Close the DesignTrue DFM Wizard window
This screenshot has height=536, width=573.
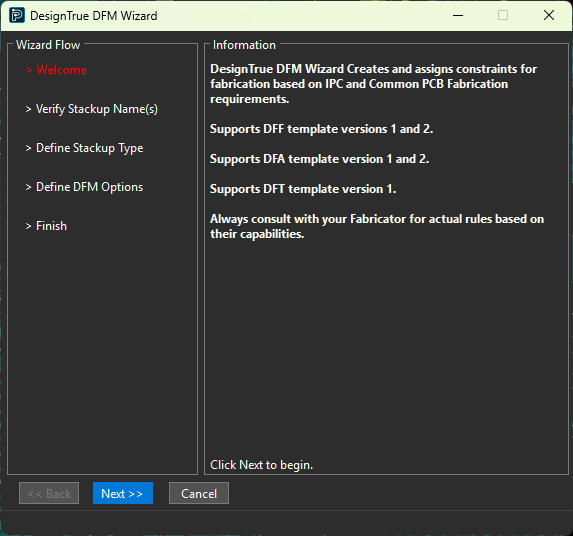point(549,15)
